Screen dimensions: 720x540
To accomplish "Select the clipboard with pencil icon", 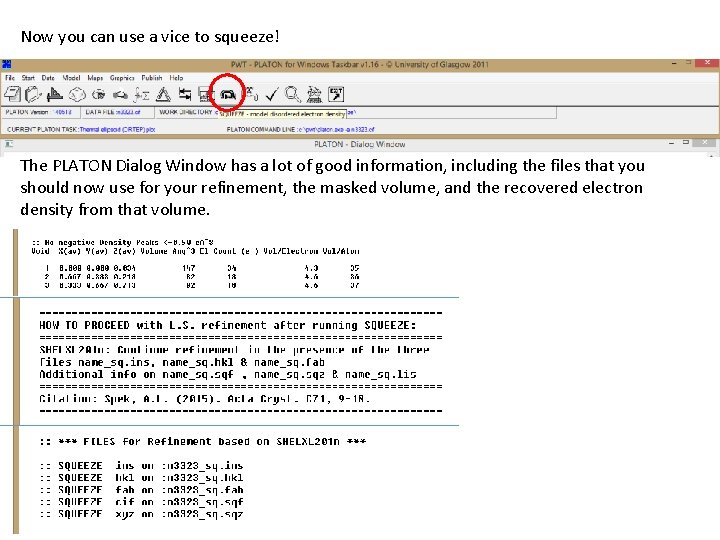I will pyautogui.click(x=33, y=95).
